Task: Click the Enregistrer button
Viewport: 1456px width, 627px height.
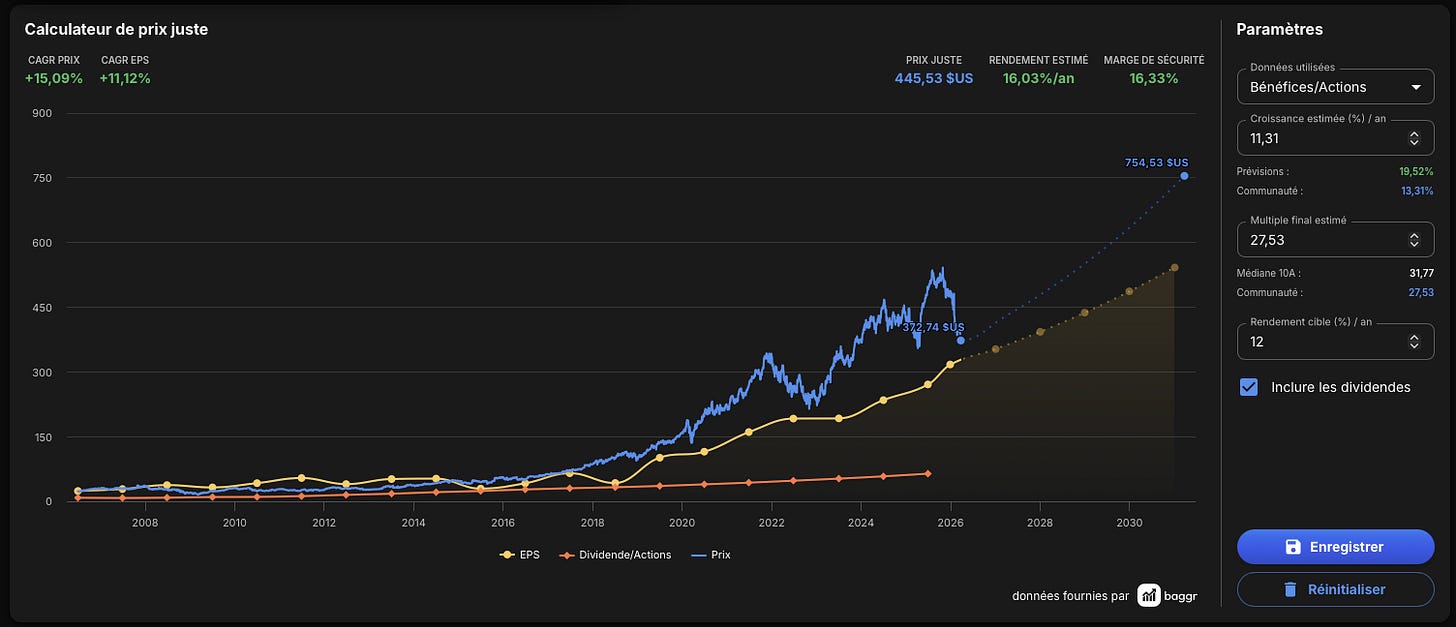Action: pos(1335,547)
